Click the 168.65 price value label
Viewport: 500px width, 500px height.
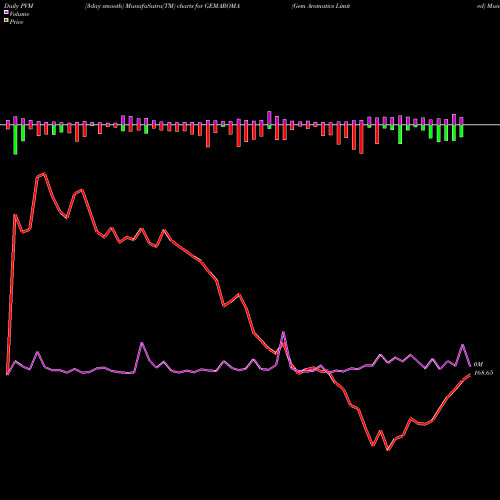pyautogui.click(x=483, y=373)
